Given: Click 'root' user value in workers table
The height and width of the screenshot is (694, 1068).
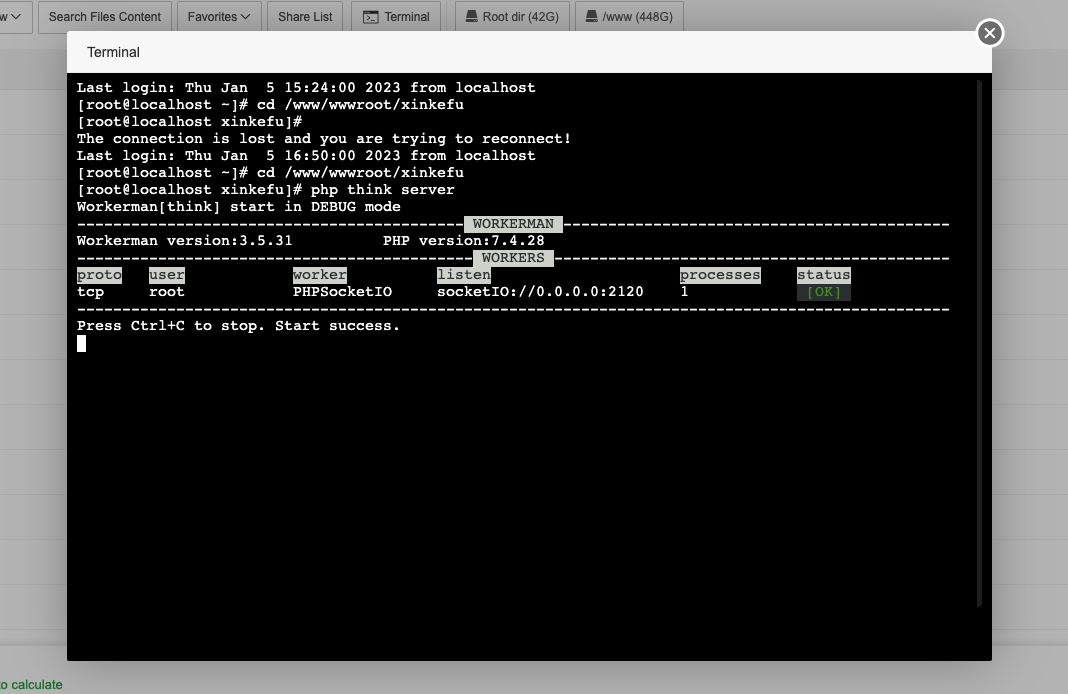Looking at the screenshot, I should pyautogui.click(x=167, y=292).
